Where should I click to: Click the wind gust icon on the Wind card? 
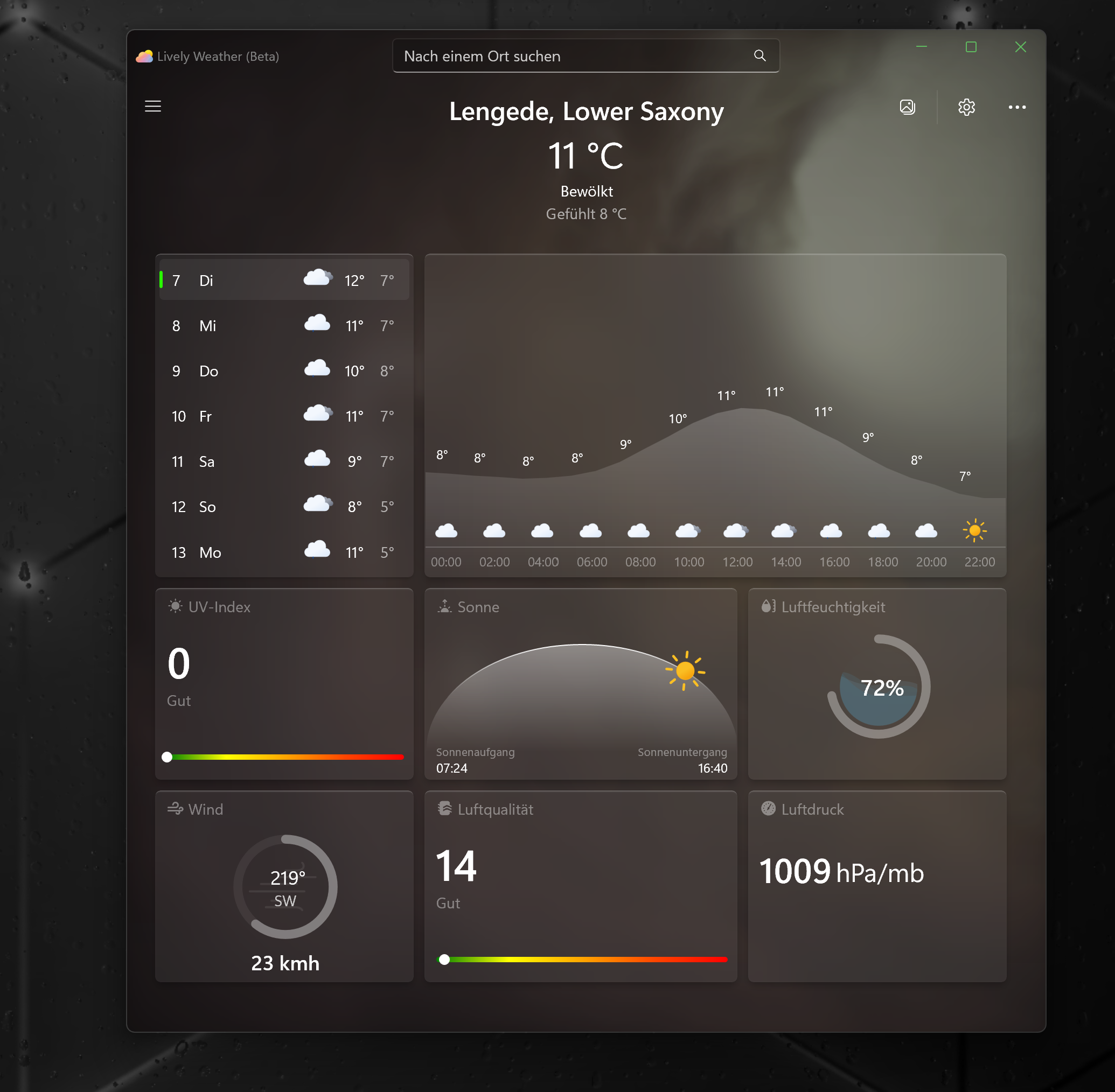tap(175, 809)
